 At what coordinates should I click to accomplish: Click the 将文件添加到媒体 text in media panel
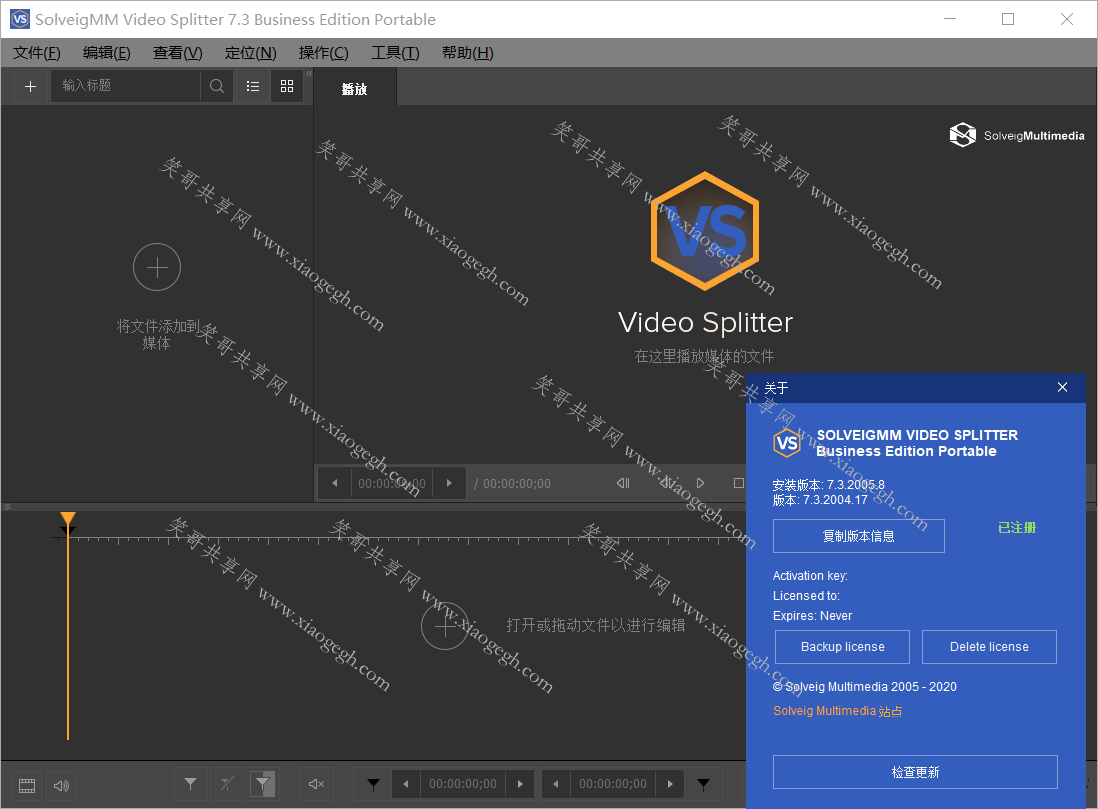point(158,334)
